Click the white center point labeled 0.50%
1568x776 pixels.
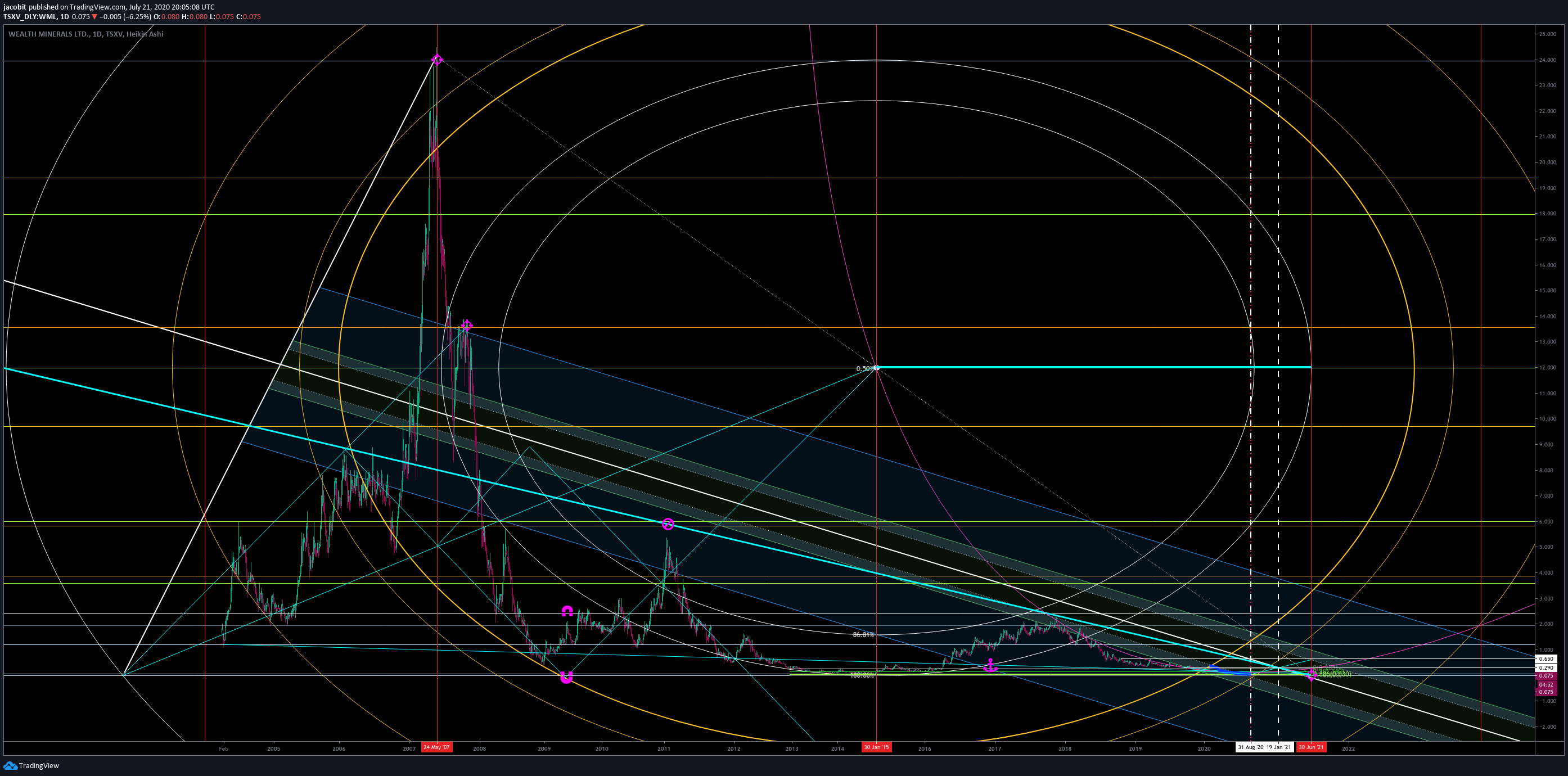[876, 368]
